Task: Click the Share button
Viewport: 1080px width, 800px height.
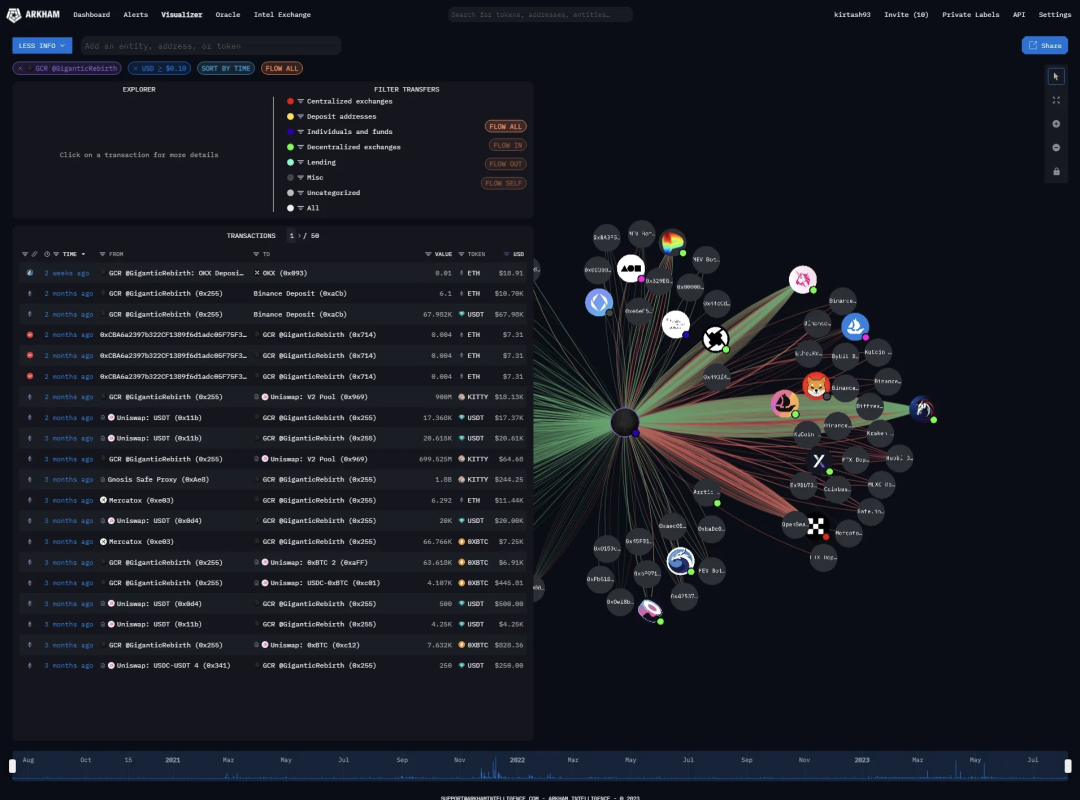Action: tap(1044, 45)
